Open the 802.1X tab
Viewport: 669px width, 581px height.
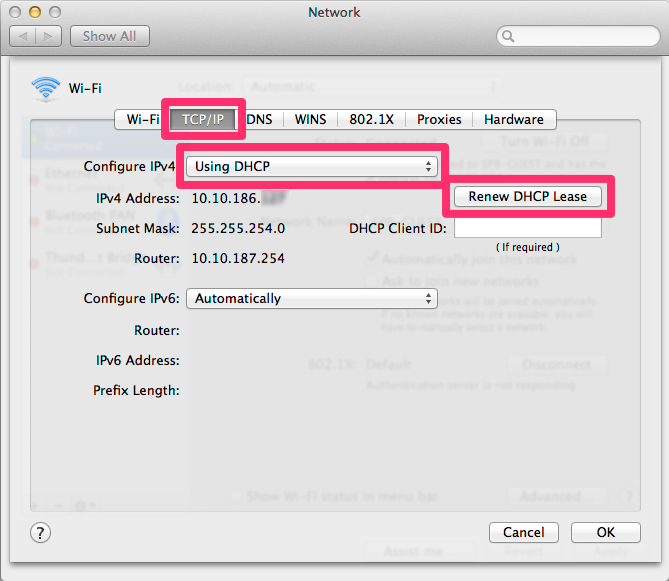(x=370, y=119)
